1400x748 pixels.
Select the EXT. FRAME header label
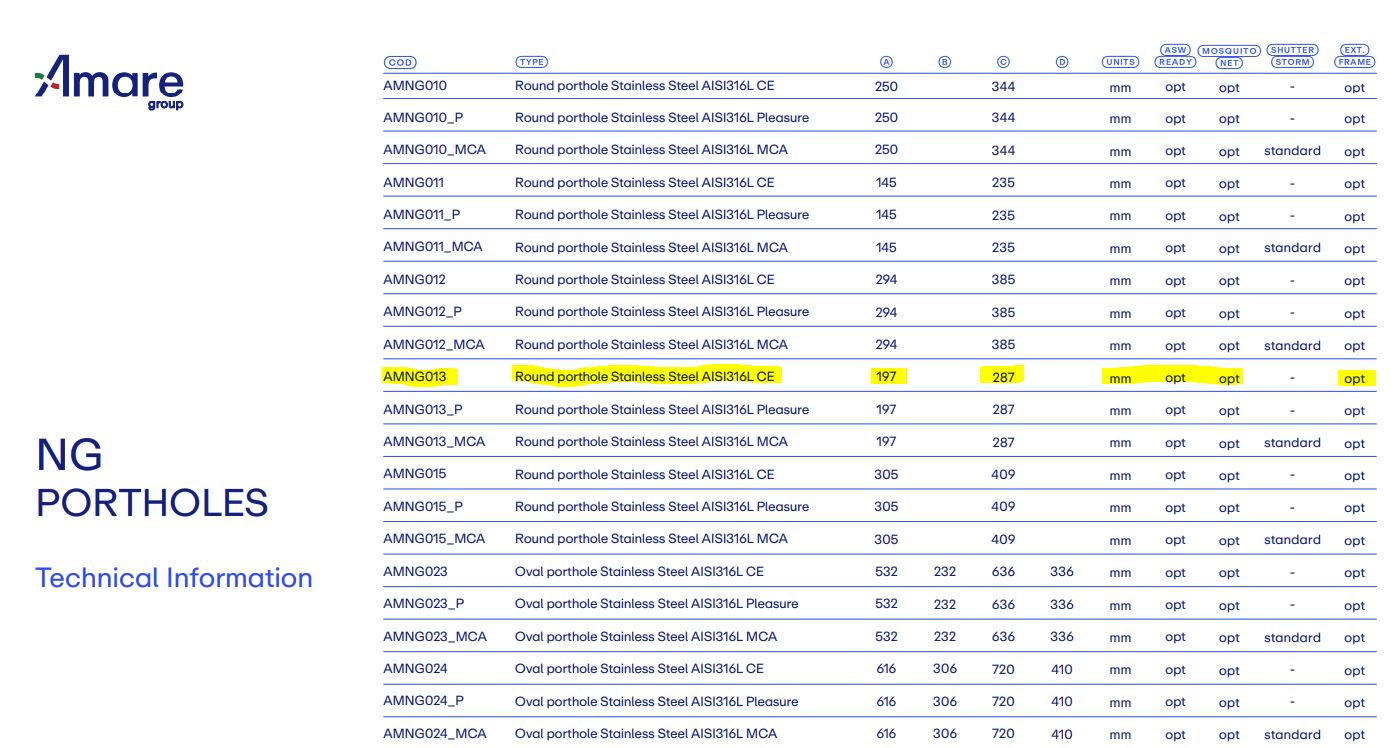[x=1354, y=56]
